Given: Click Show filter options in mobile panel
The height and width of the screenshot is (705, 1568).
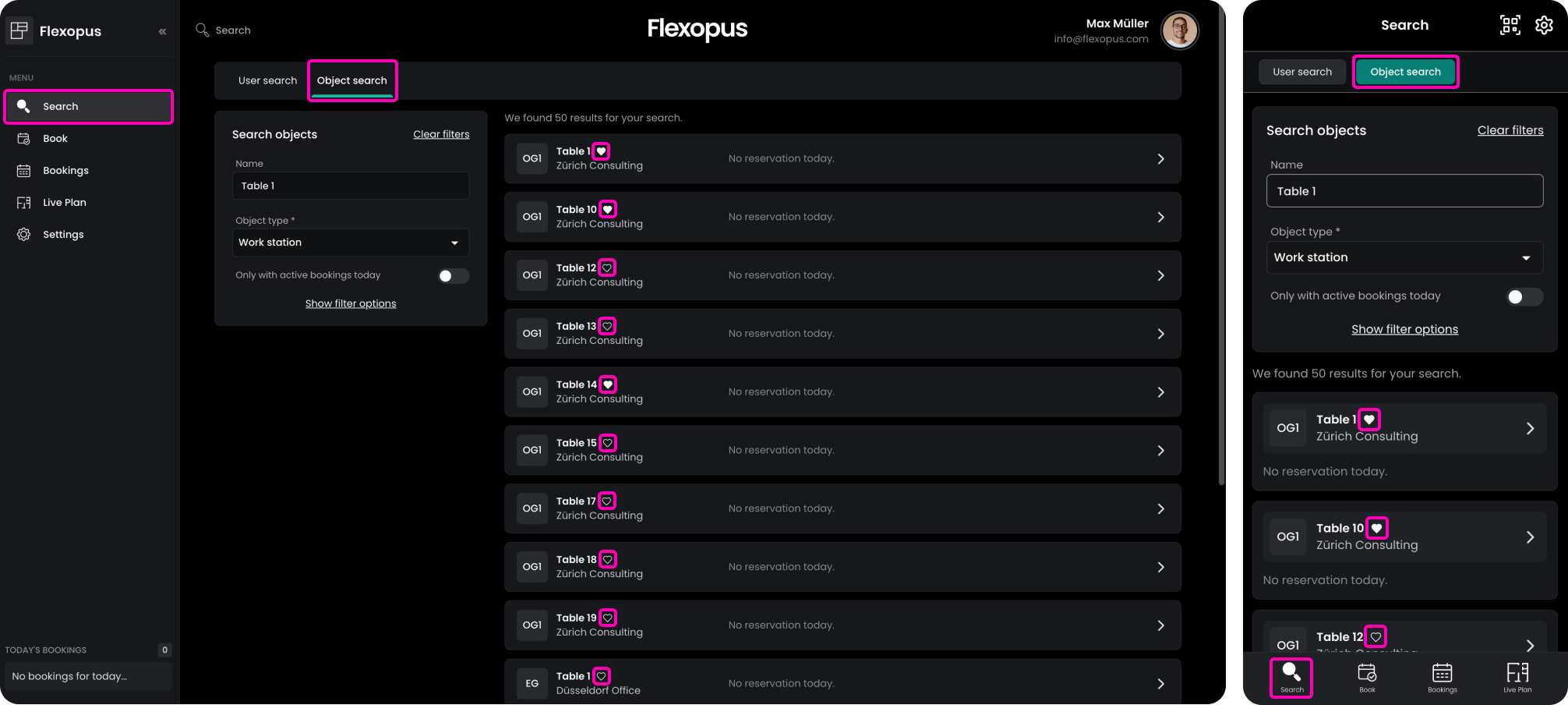Looking at the screenshot, I should click(1404, 329).
